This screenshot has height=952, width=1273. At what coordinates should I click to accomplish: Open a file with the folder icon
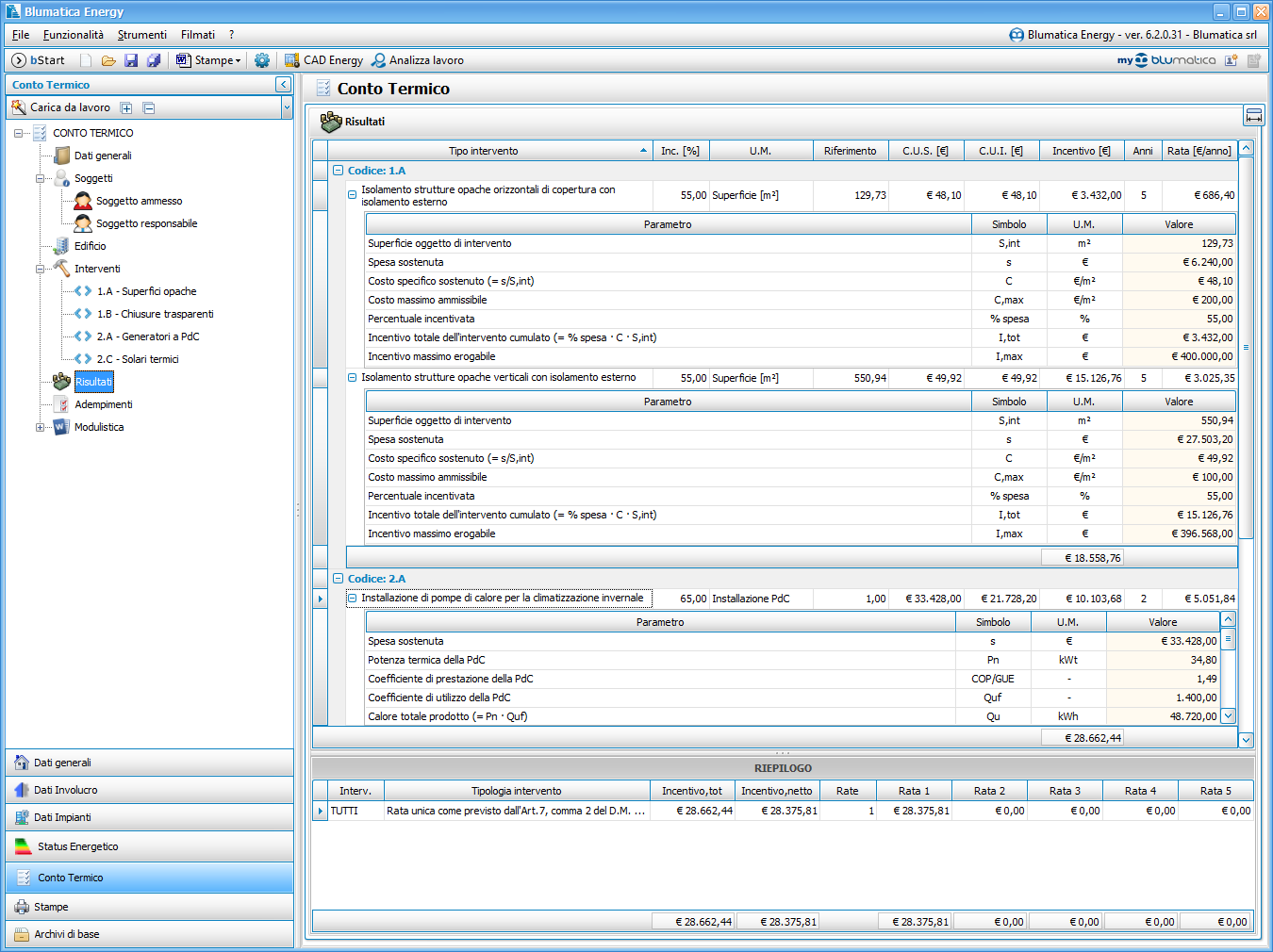pyautogui.click(x=108, y=60)
